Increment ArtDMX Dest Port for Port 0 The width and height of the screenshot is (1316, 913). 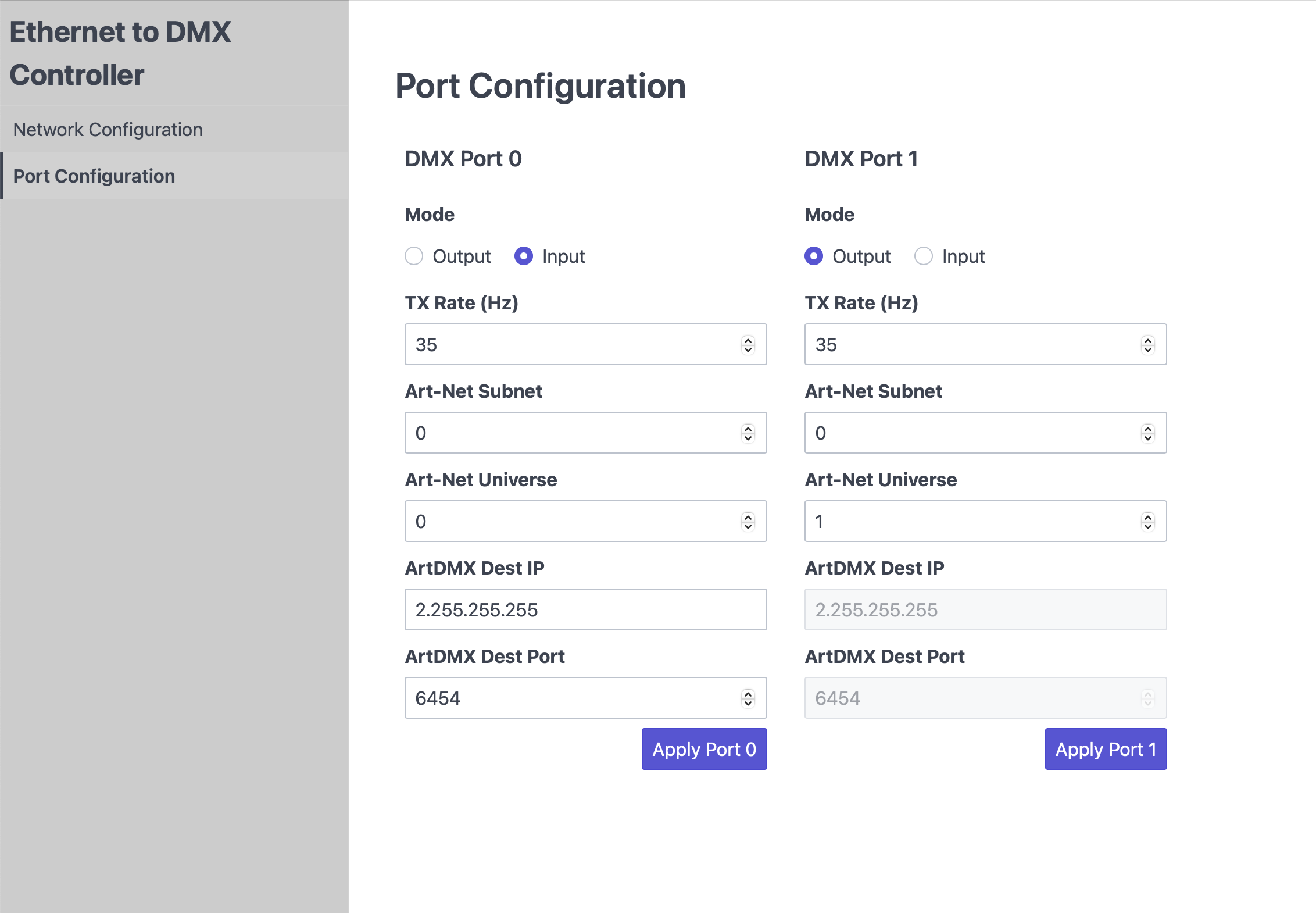pyautogui.click(x=749, y=694)
